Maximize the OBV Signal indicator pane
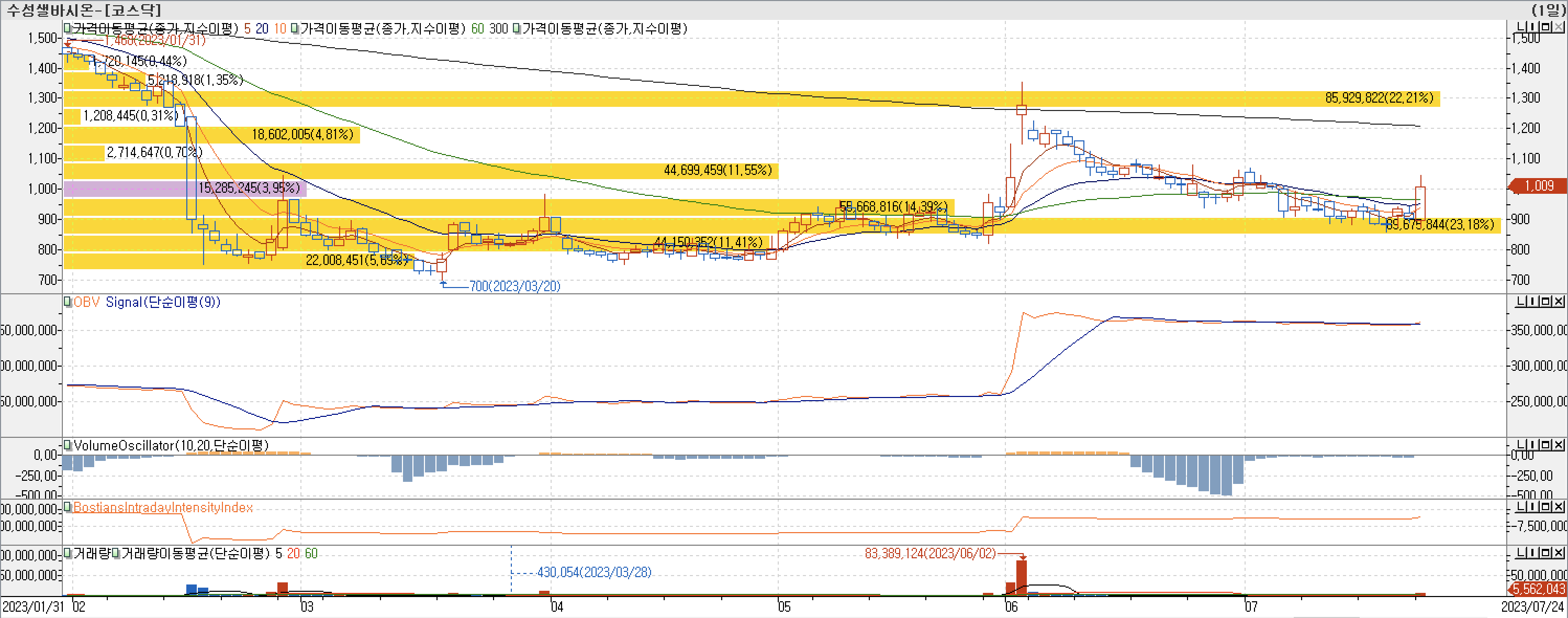This screenshot has width=1568, height=618. coord(1545,301)
